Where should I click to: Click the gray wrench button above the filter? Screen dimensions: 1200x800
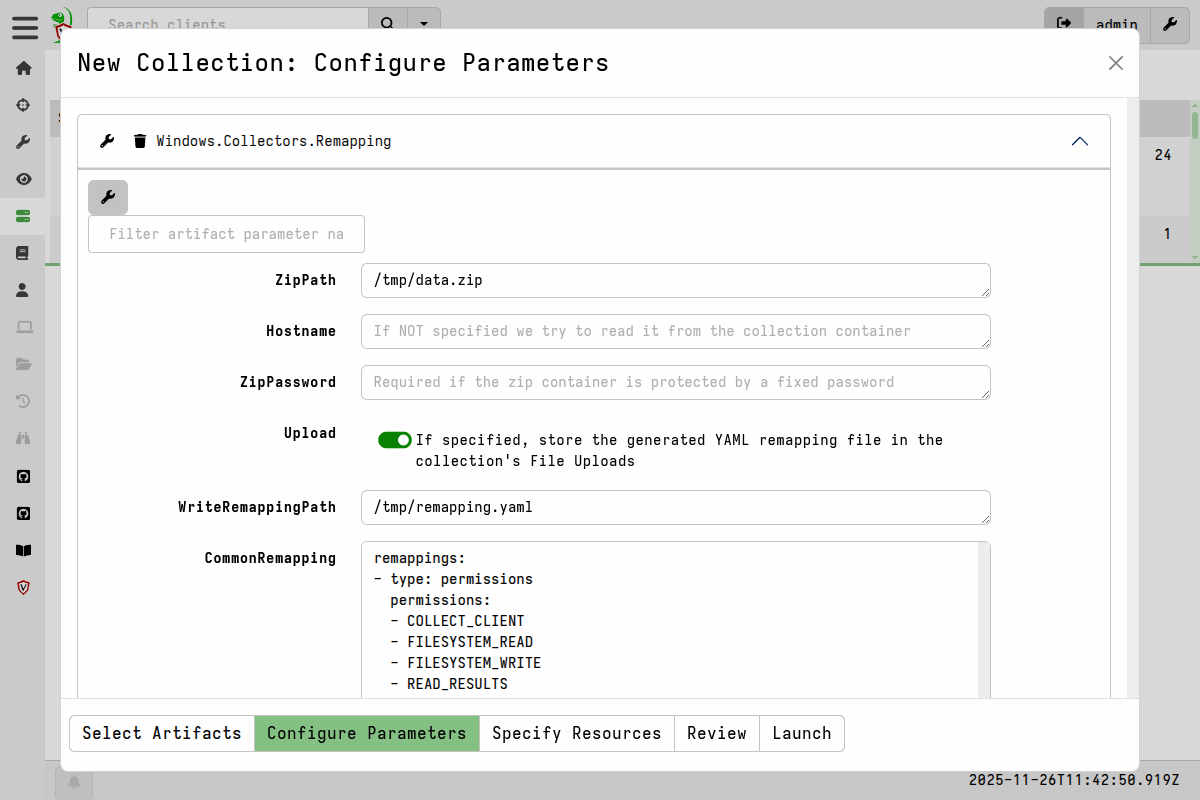[x=108, y=197]
